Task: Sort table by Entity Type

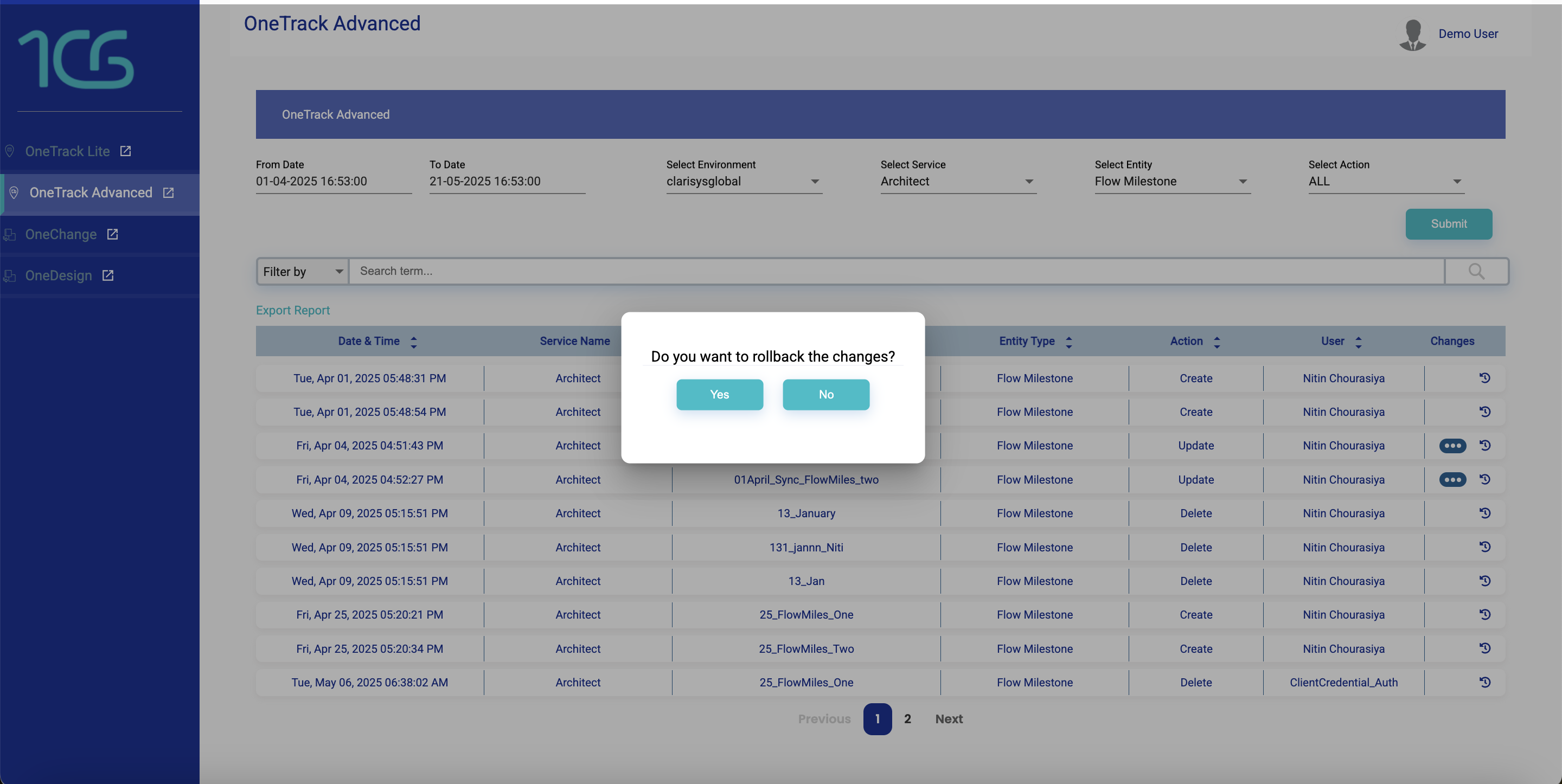Action: point(1068,342)
